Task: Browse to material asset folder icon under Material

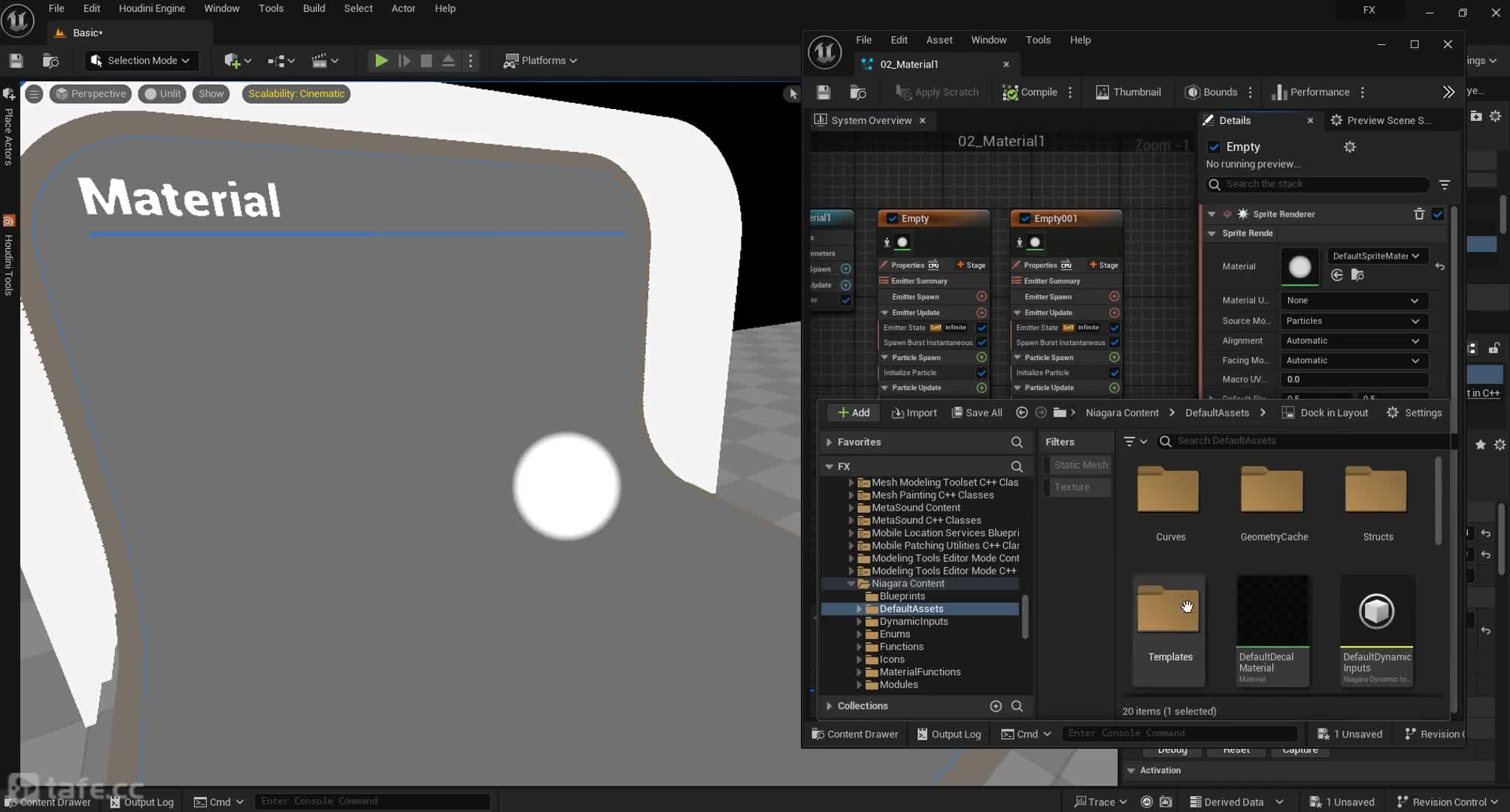Action: [1357, 275]
